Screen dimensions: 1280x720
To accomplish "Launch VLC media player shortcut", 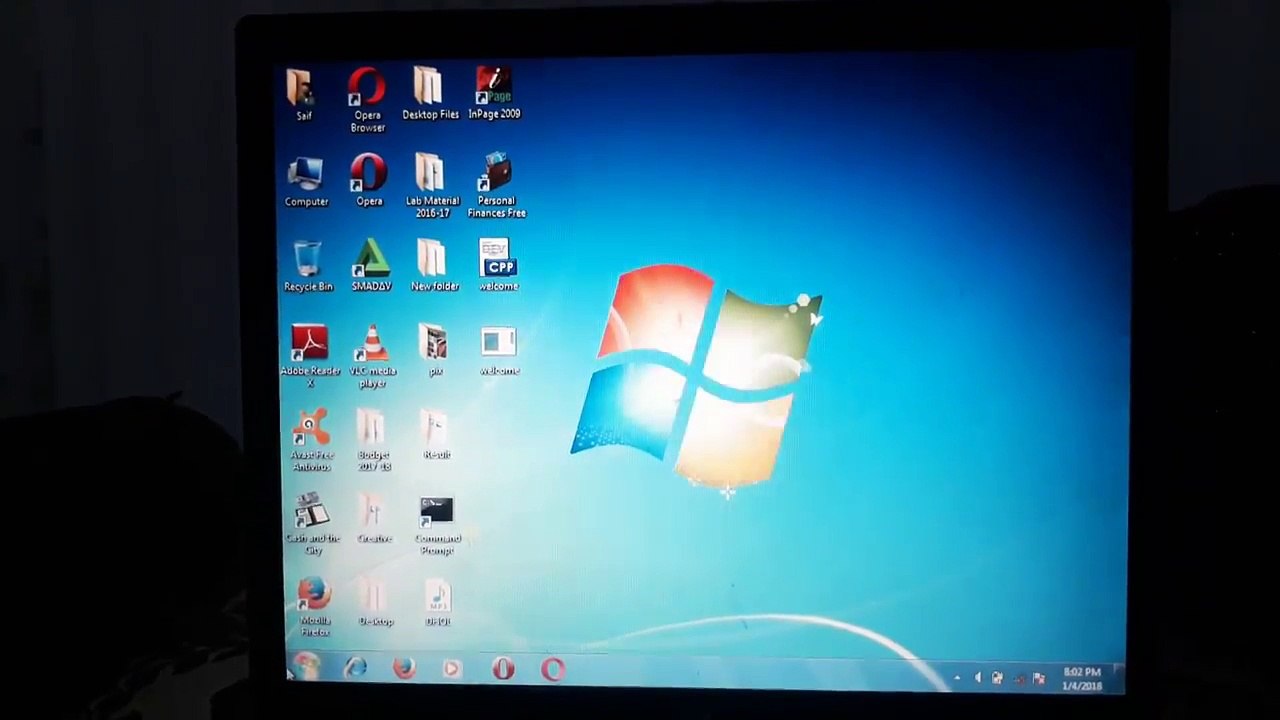I will tap(372, 356).
